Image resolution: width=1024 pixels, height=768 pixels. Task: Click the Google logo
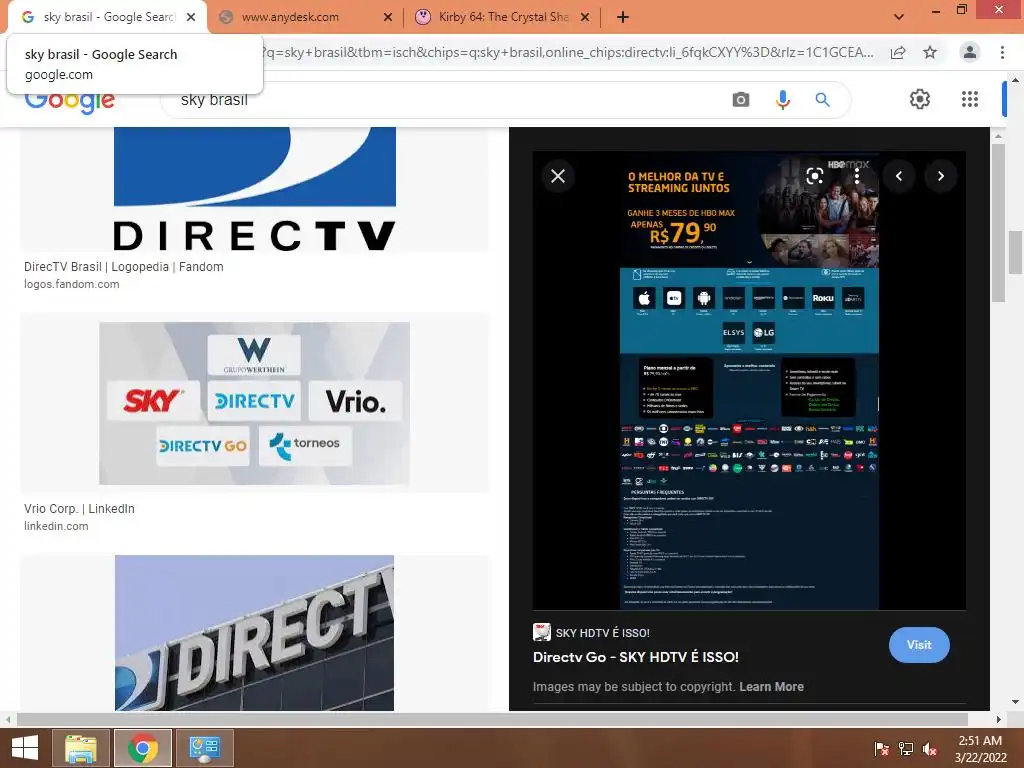pyautogui.click(x=69, y=103)
